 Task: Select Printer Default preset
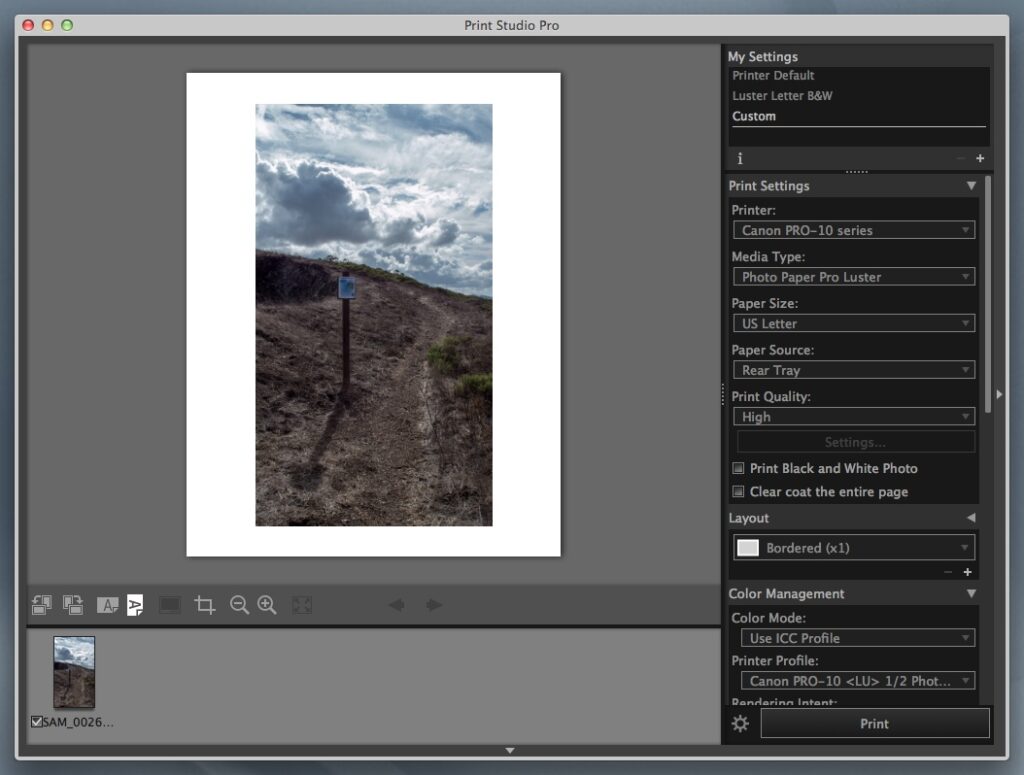[773, 76]
